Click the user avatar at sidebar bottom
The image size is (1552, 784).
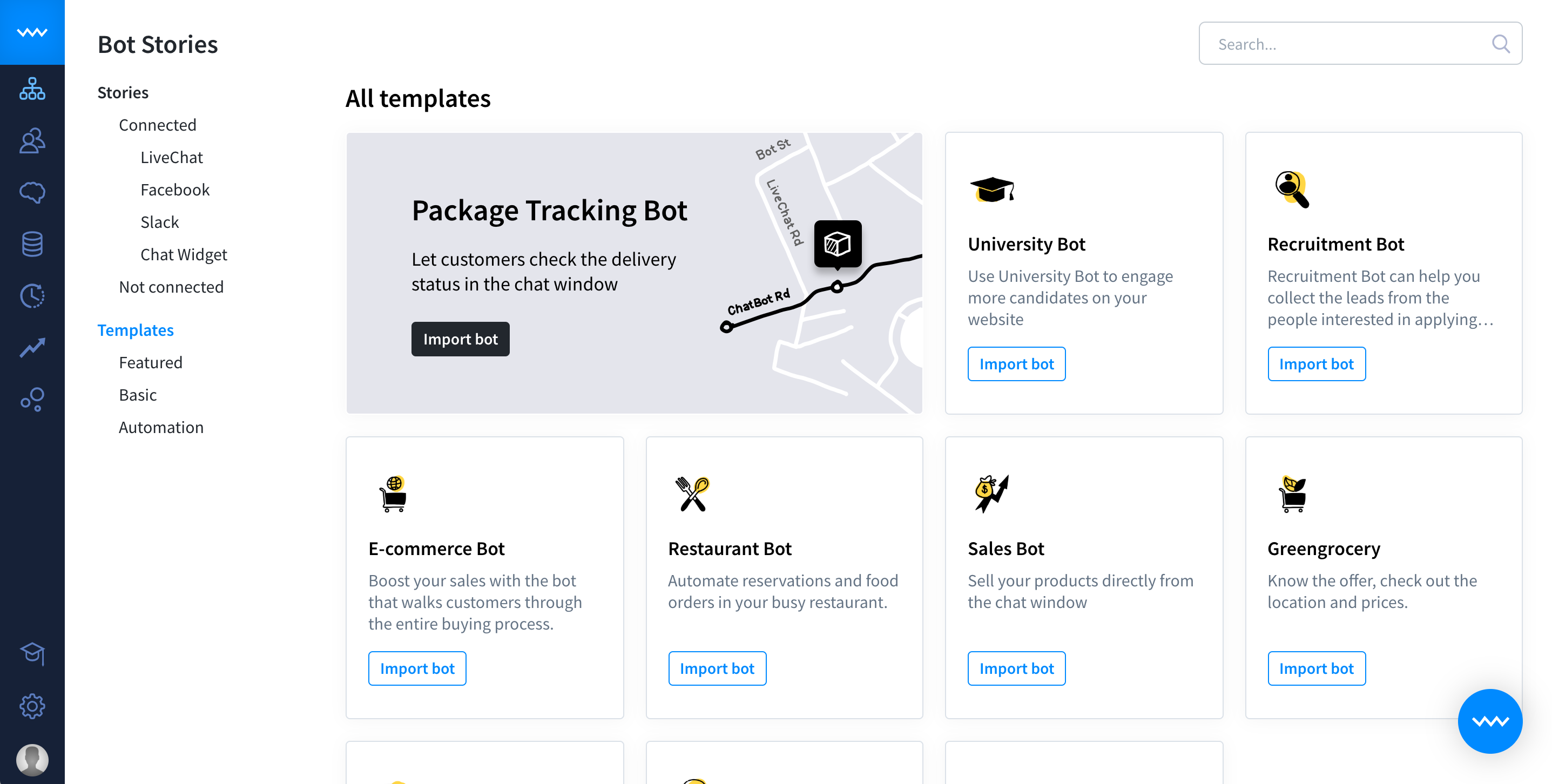click(32, 759)
